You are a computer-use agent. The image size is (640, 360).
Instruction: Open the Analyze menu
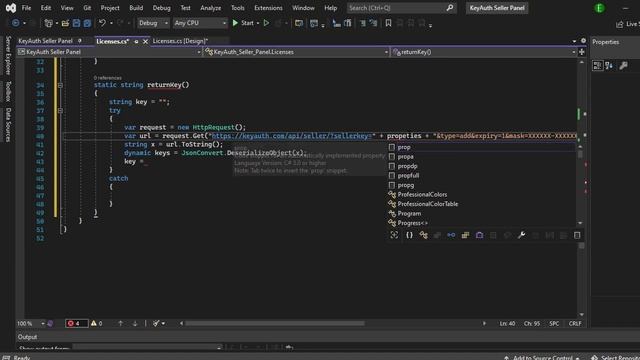tap(211, 8)
